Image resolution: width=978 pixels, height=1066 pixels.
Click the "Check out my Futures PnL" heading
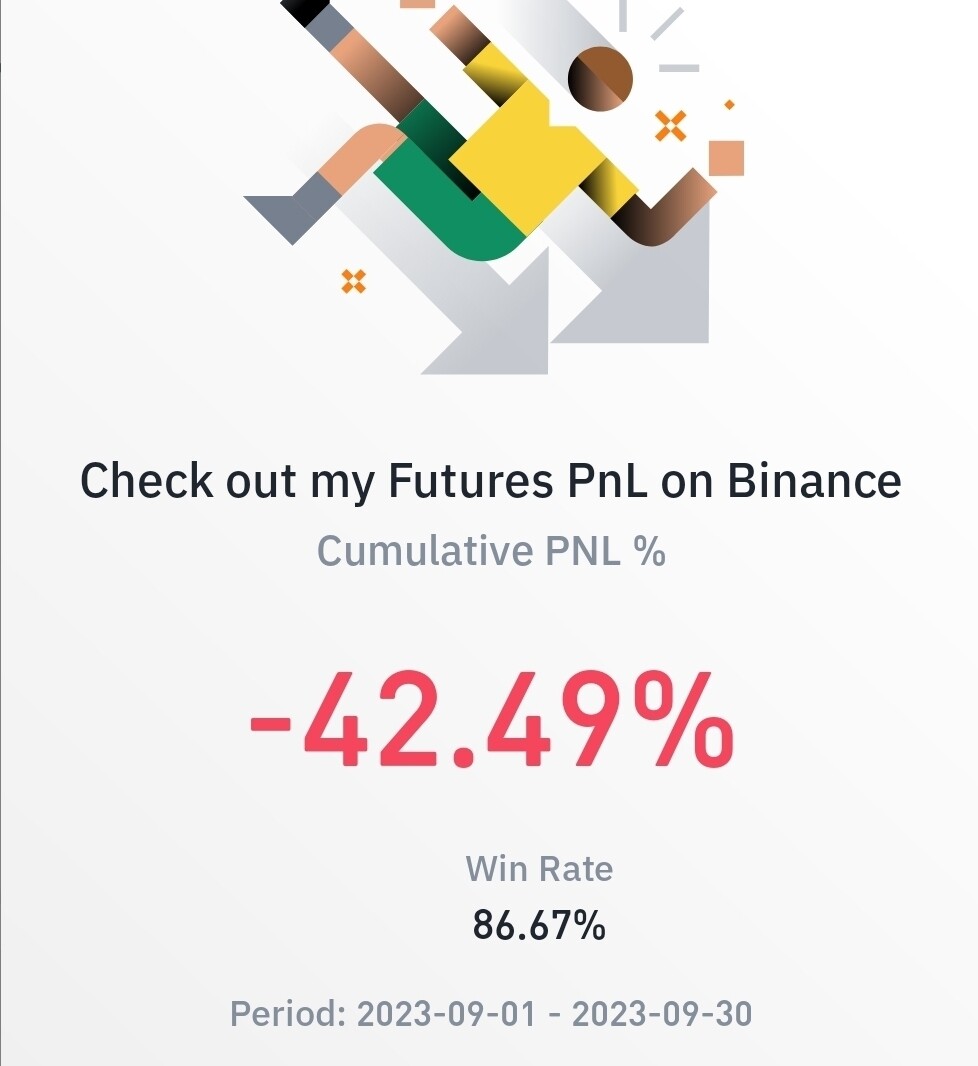(490, 481)
